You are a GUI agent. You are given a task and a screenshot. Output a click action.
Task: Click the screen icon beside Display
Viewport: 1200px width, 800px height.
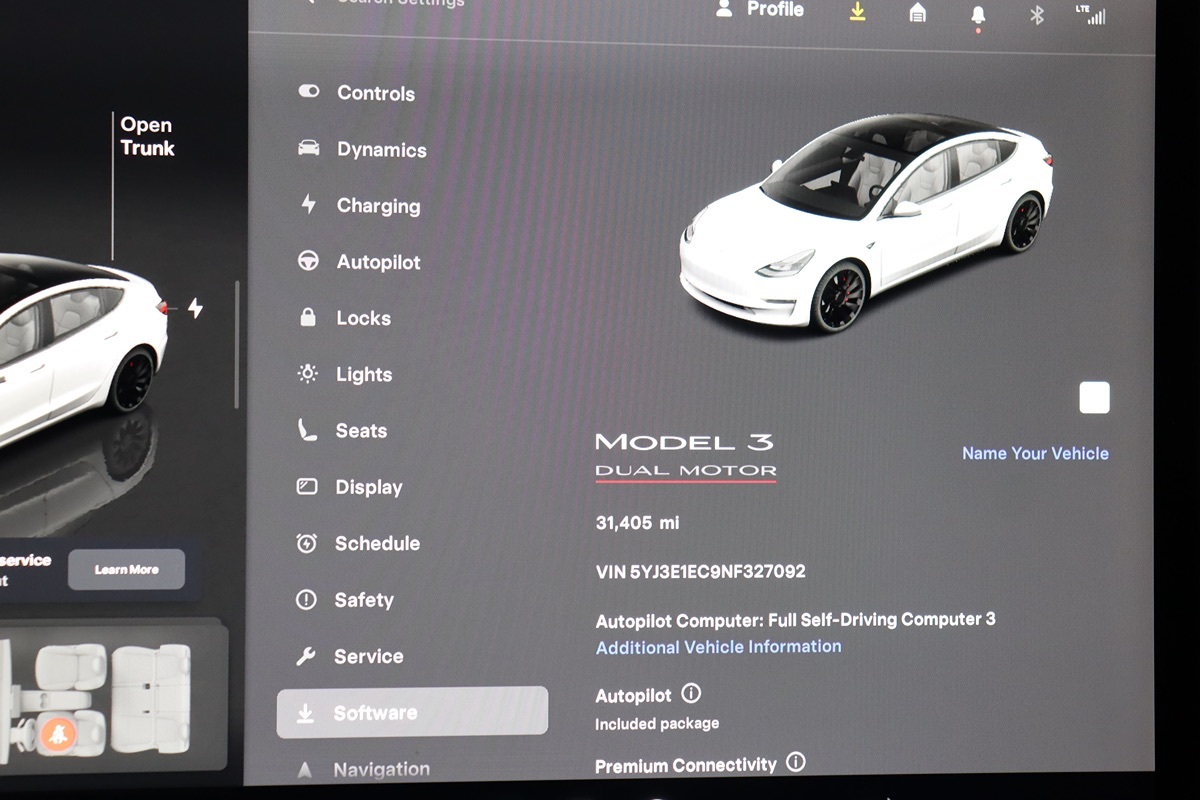pyautogui.click(x=307, y=487)
